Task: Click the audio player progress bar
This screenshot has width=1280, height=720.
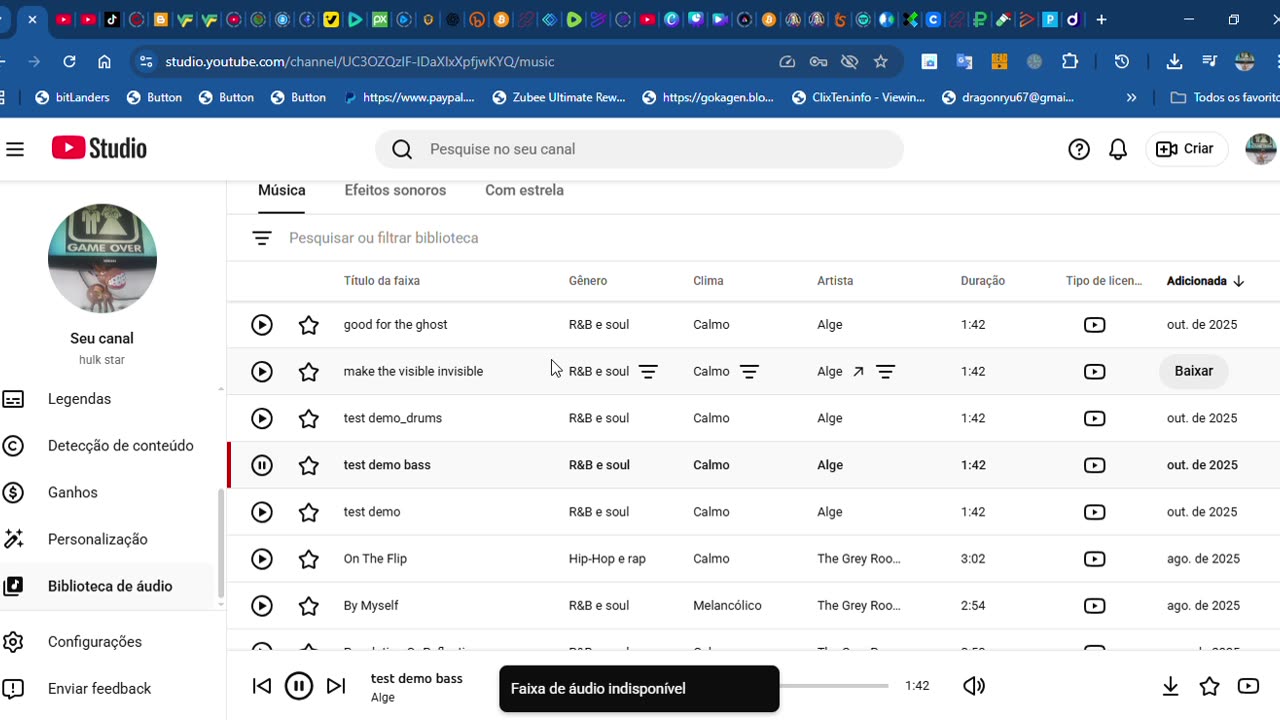Action: point(834,686)
